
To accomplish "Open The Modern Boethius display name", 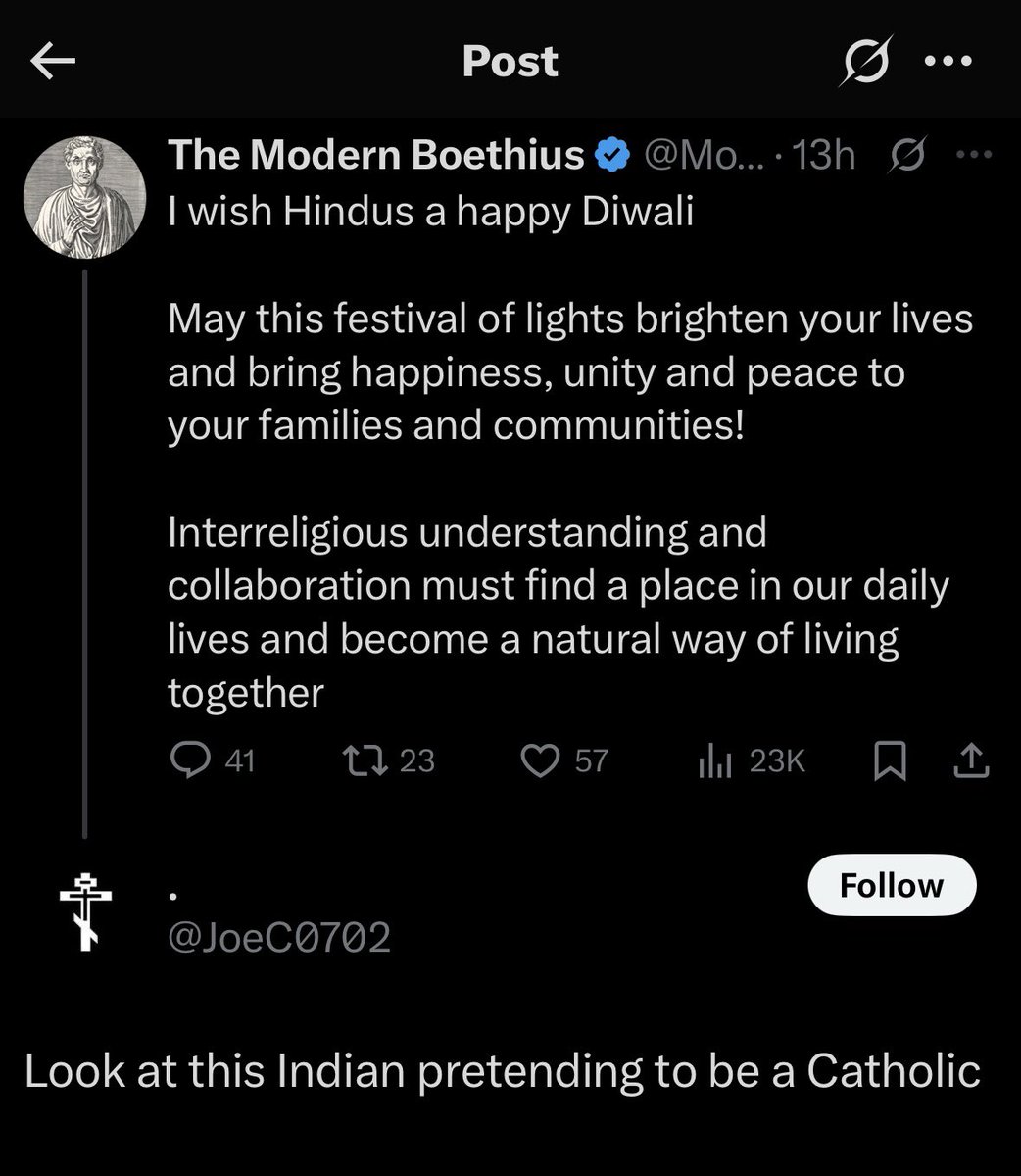I will click(376, 155).
